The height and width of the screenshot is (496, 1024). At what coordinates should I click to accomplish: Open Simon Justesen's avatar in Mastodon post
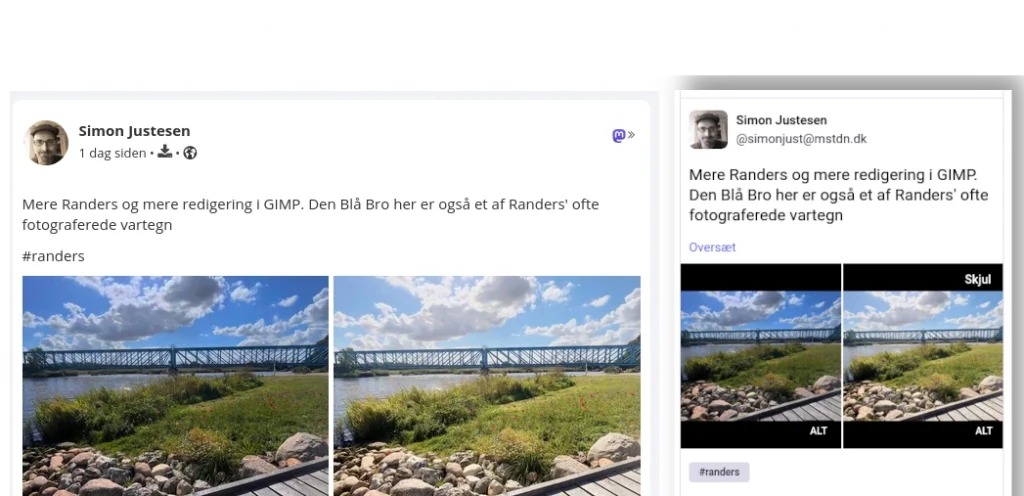[708, 129]
